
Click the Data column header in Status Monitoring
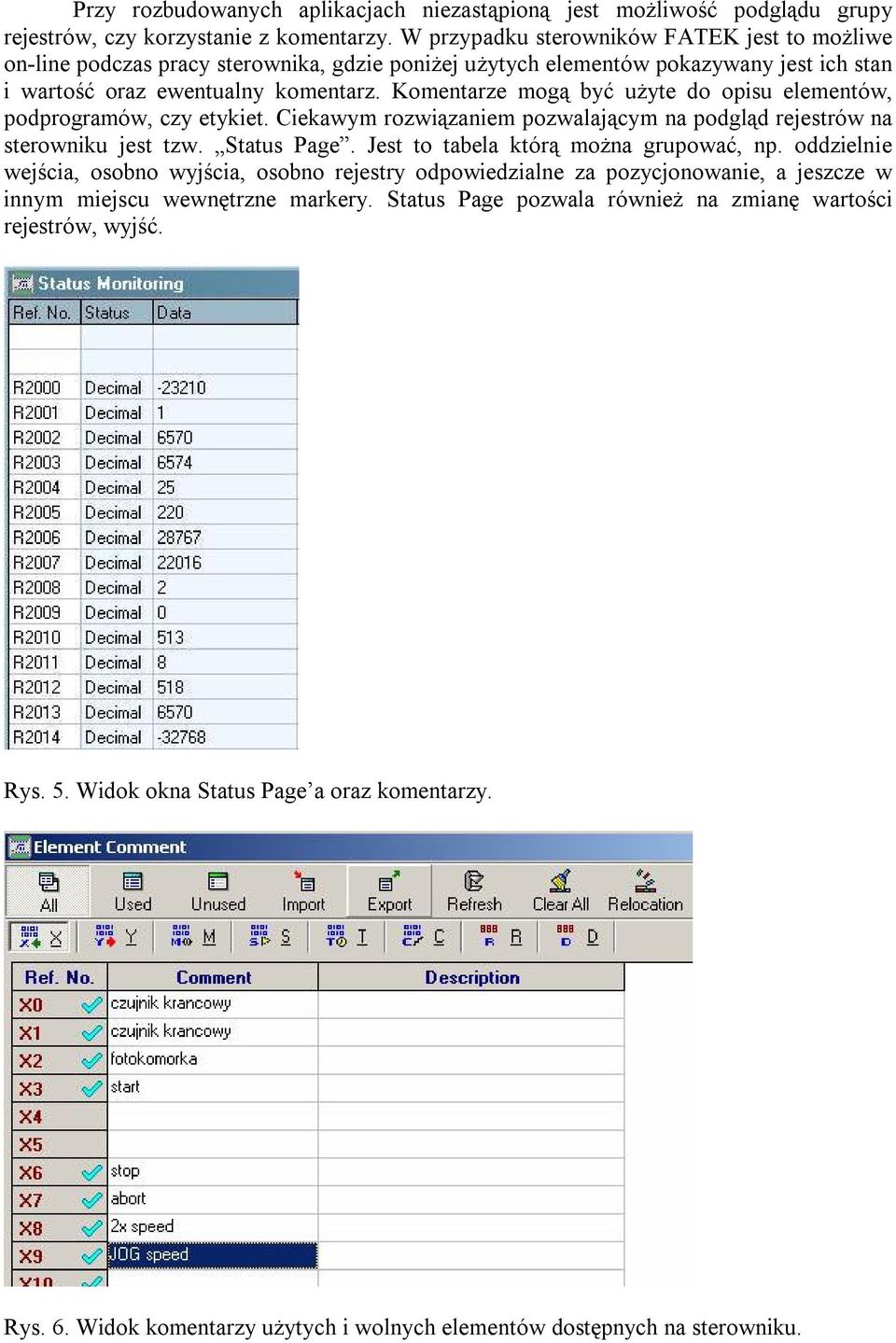coord(225,313)
